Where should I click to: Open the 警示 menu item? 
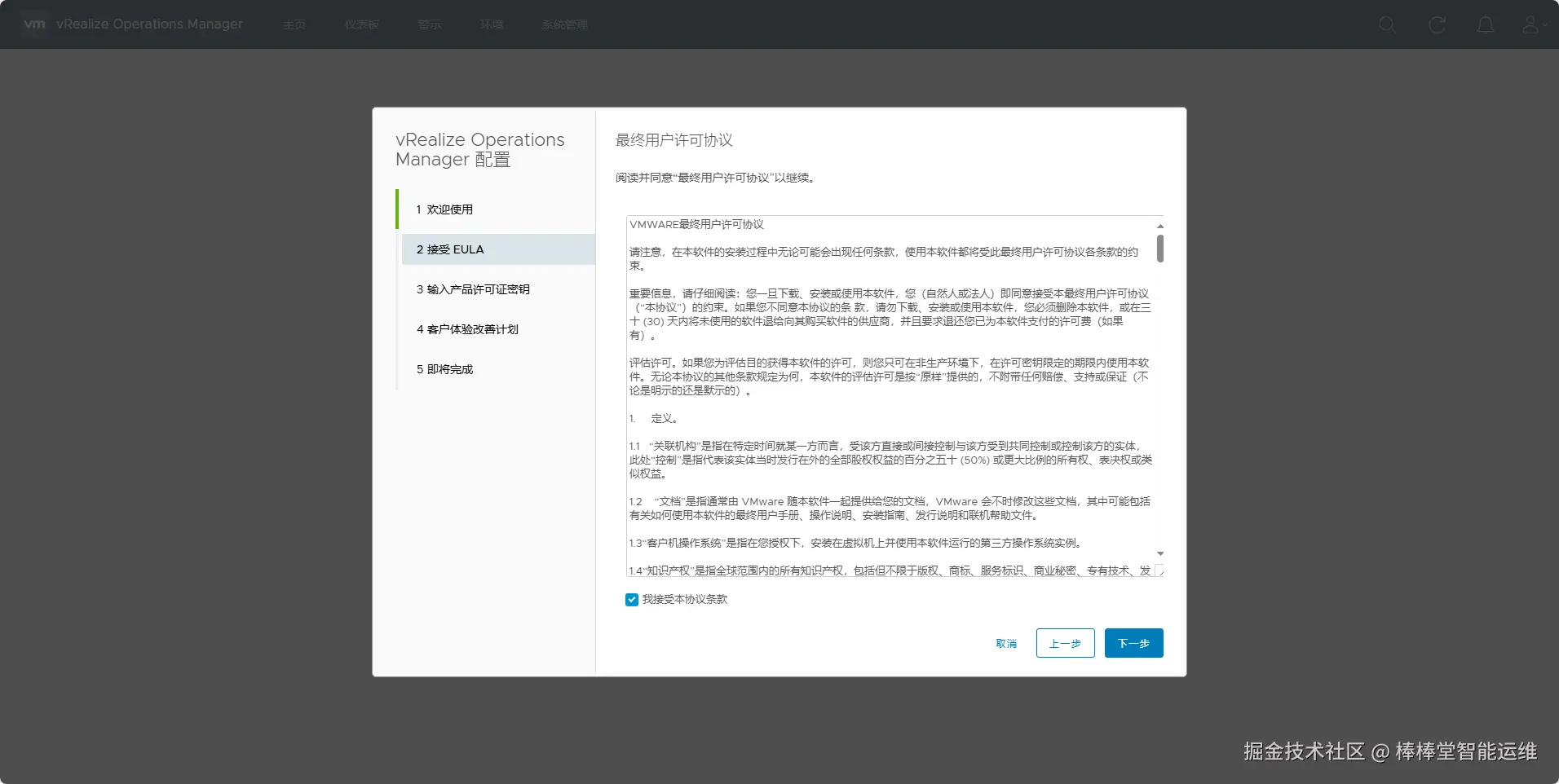430,24
